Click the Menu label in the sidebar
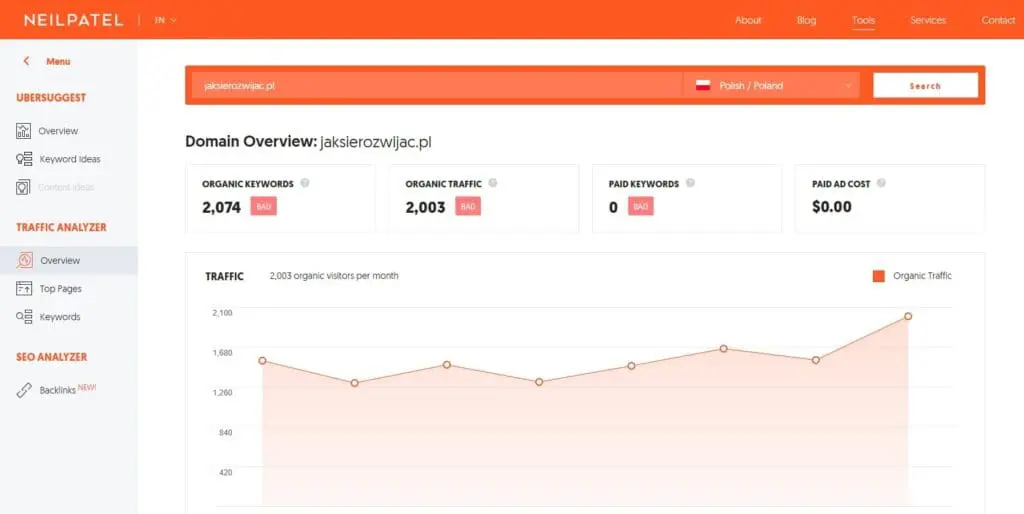1024x514 pixels. click(x=58, y=61)
